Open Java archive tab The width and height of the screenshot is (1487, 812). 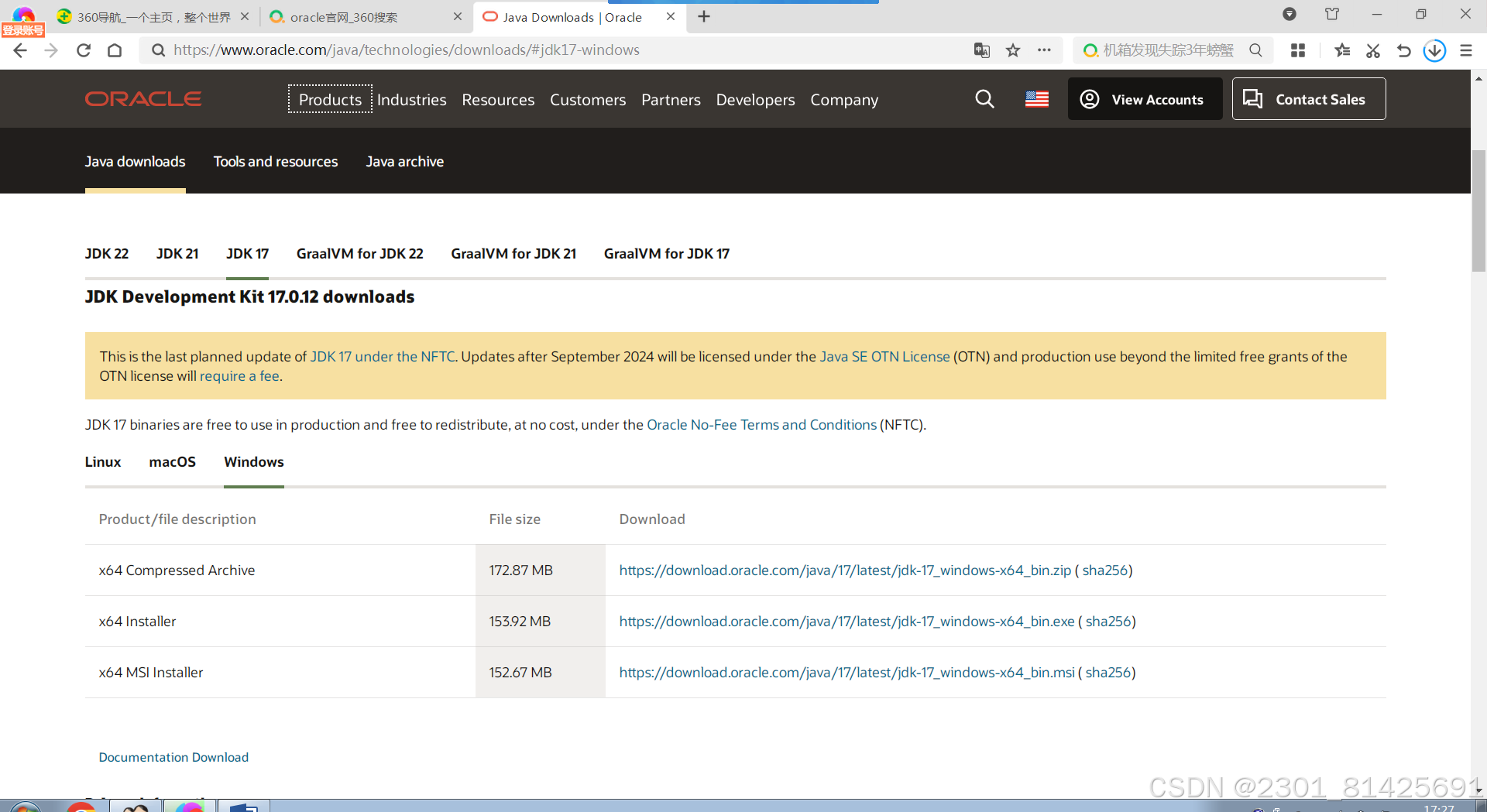[405, 162]
